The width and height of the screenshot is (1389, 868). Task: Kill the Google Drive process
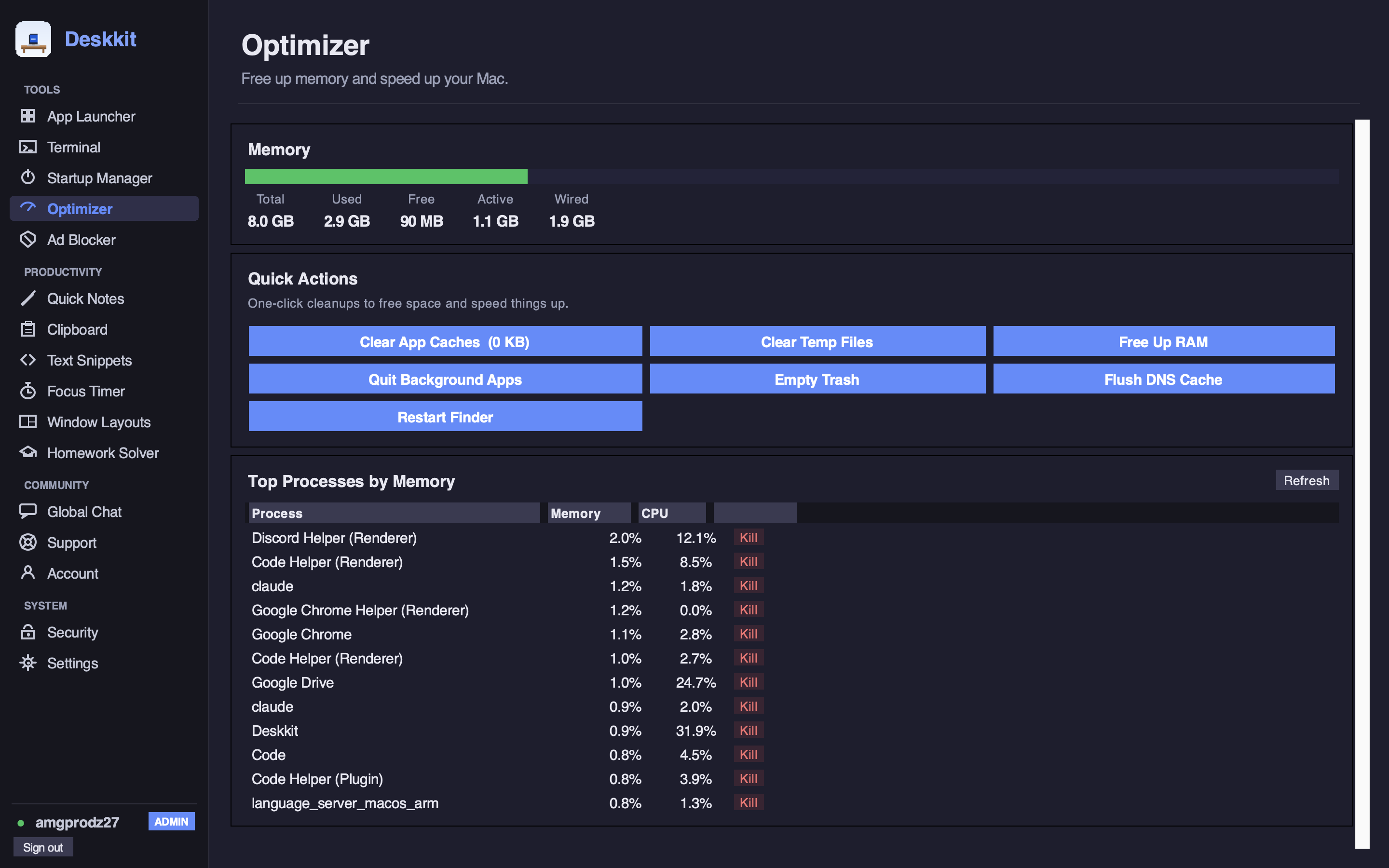tap(748, 682)
